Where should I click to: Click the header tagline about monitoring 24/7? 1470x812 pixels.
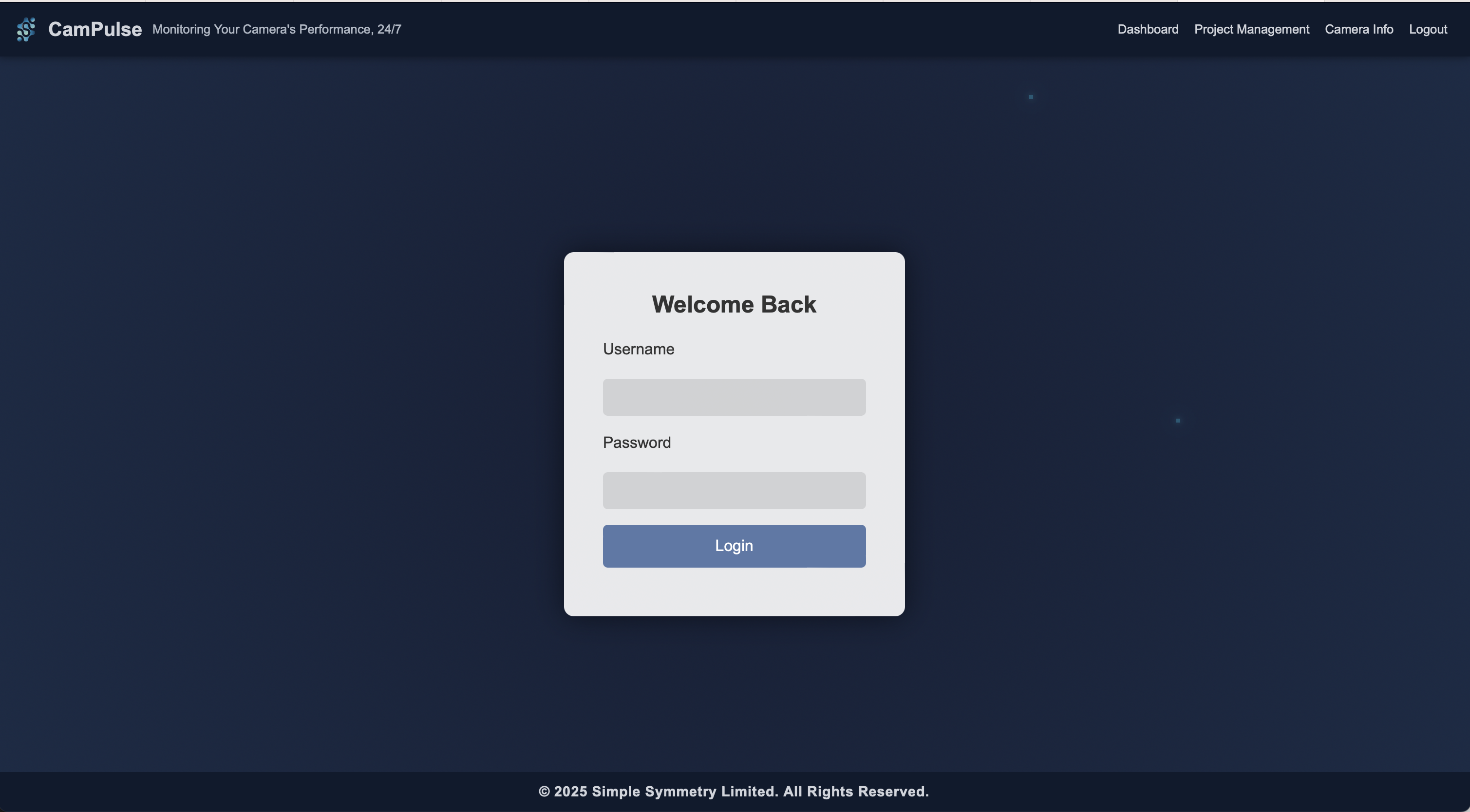[x=276, y=29]
